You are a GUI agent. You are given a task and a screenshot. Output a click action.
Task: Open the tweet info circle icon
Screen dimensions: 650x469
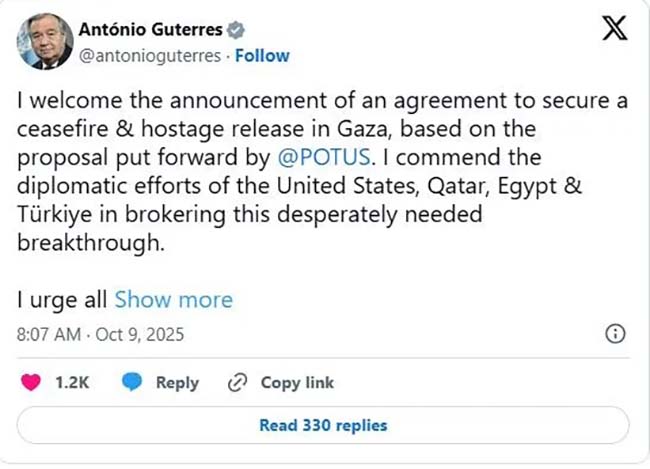616,333
